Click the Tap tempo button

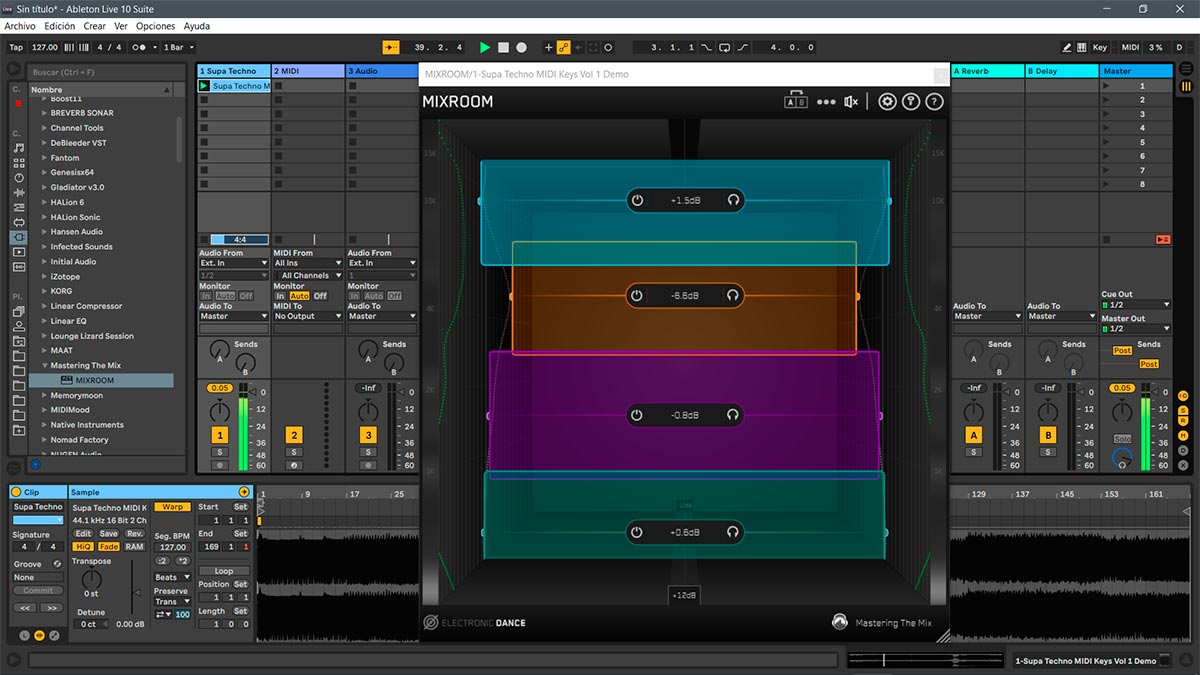(16, 47)
